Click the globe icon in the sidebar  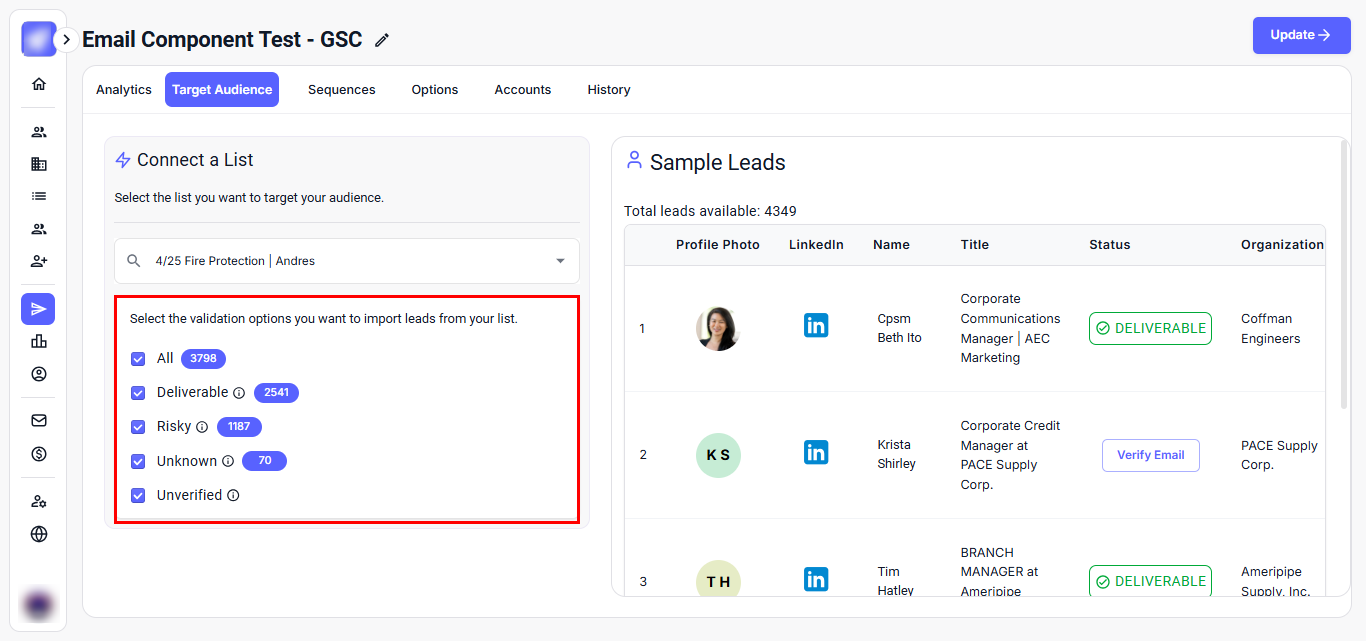(x=39, y=534)
